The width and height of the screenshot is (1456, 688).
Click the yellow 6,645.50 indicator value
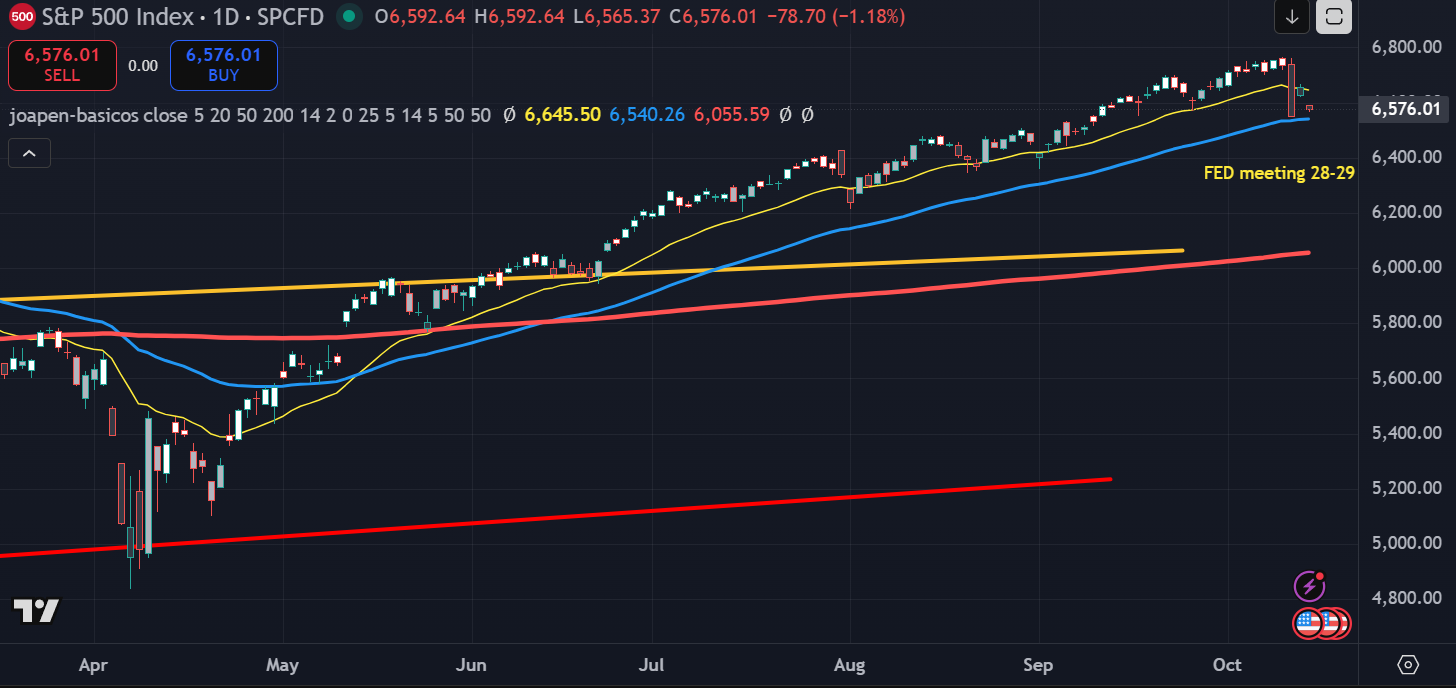coord(562,115)
